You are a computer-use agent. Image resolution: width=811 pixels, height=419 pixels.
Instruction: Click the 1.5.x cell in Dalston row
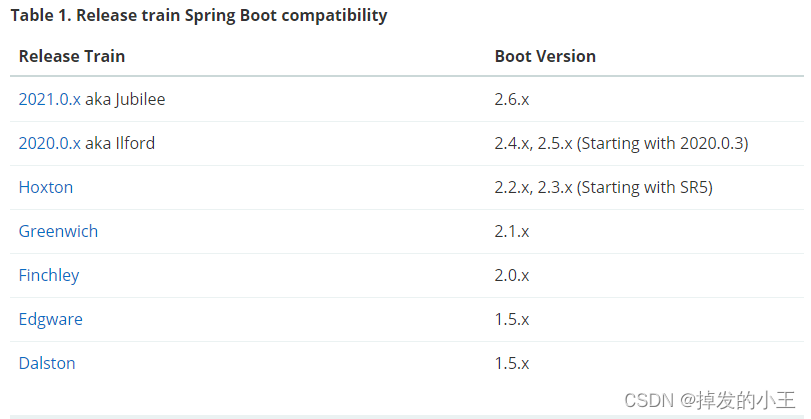point(512,363)
